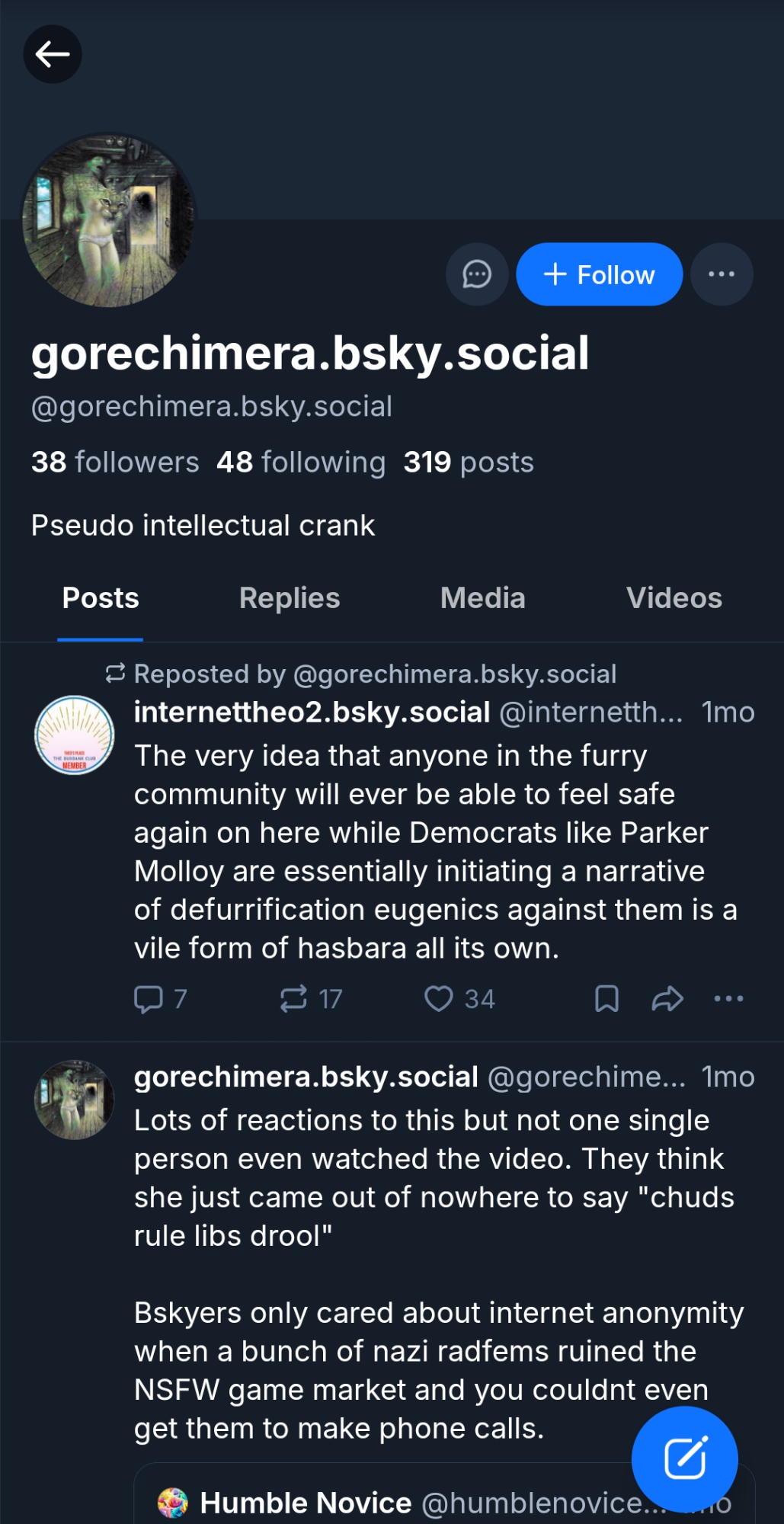
Task: Bookmark the internettheo2 post
Action: (x=606, y=999)
